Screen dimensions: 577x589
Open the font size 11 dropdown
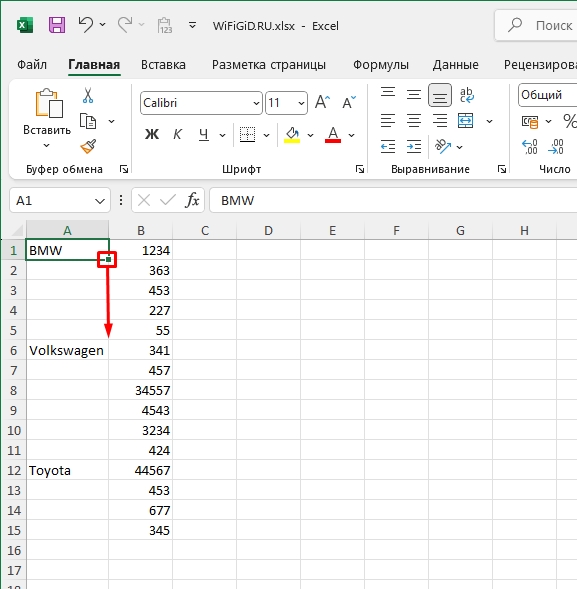pyautogui.click(x=301, y=103)
